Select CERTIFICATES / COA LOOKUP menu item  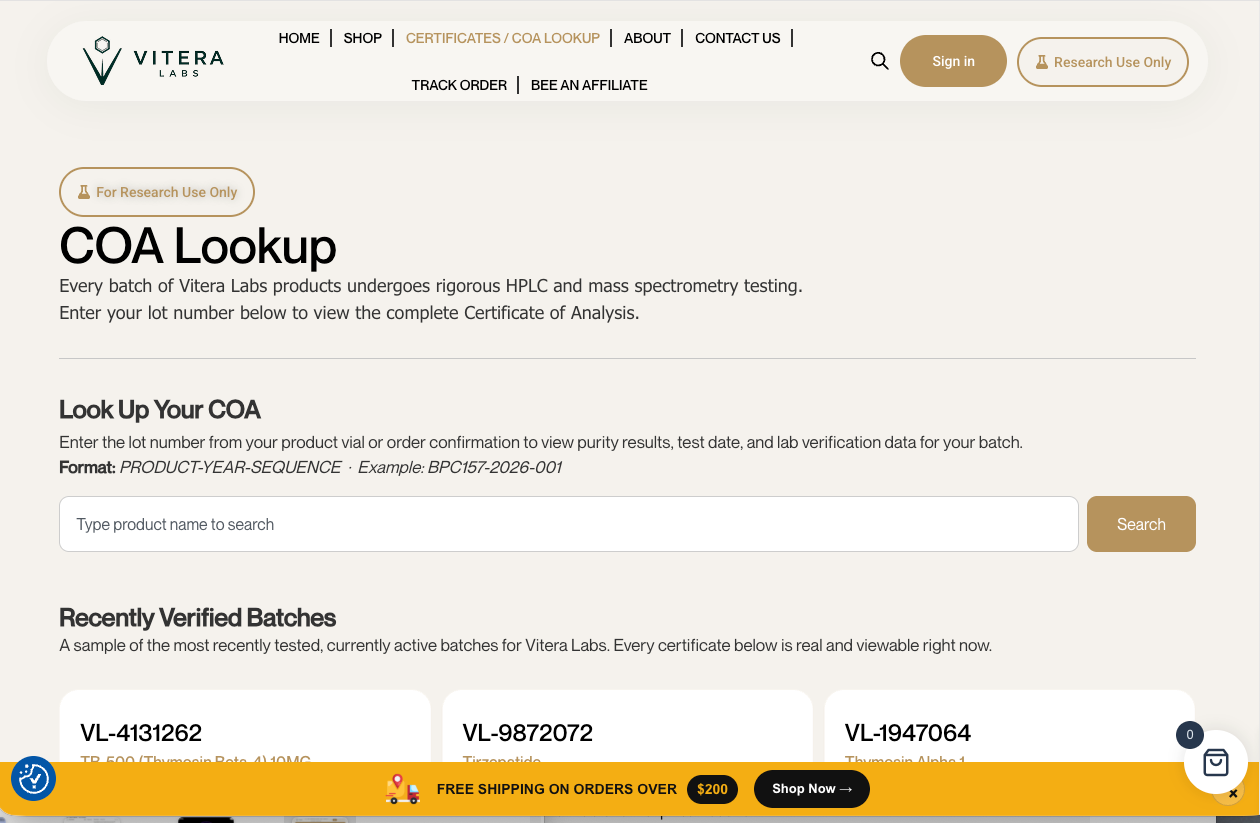pyautogui.click(x=503, y=38)
